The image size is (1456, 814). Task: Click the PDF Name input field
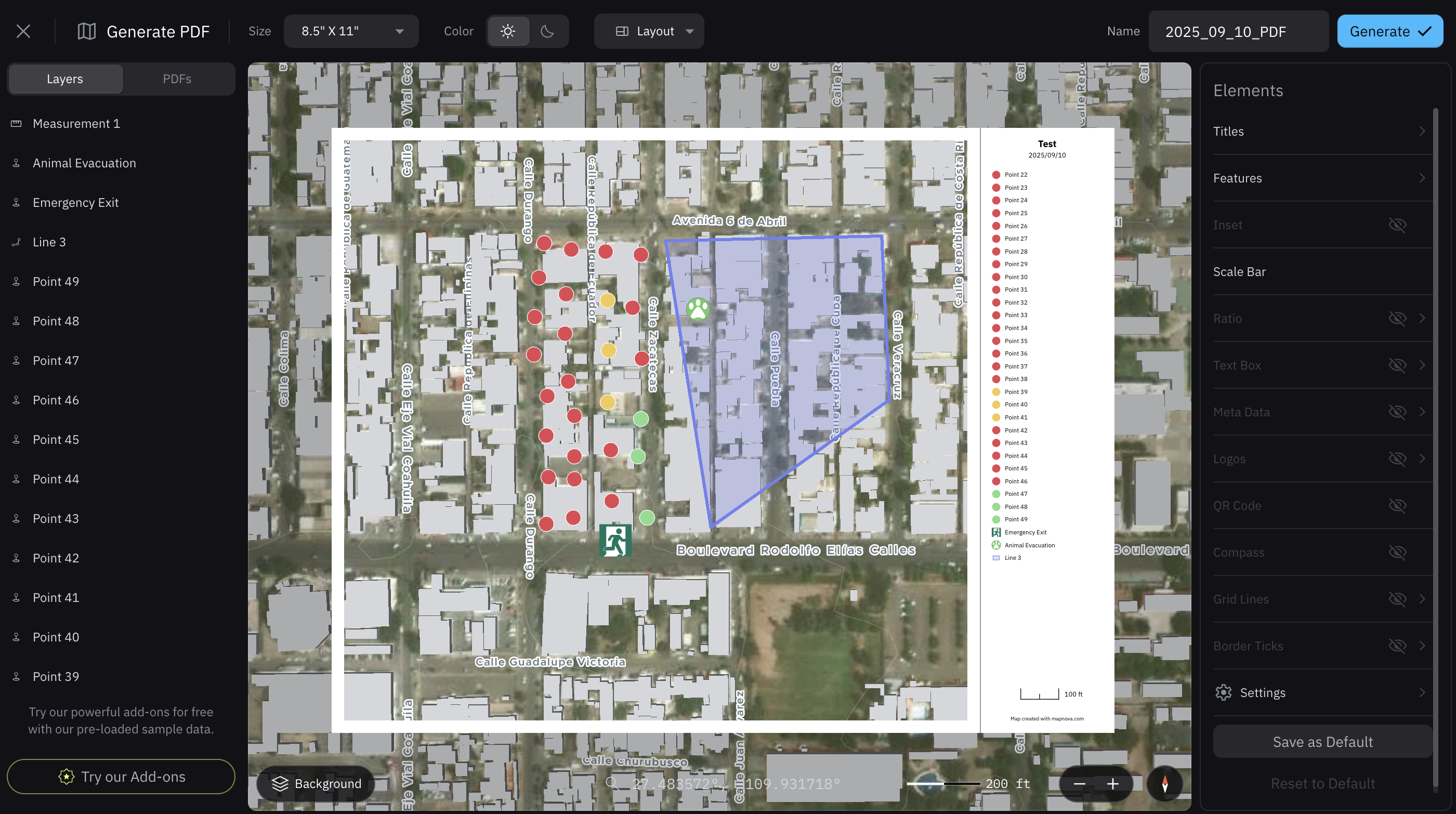click(x=1238, y=31)
